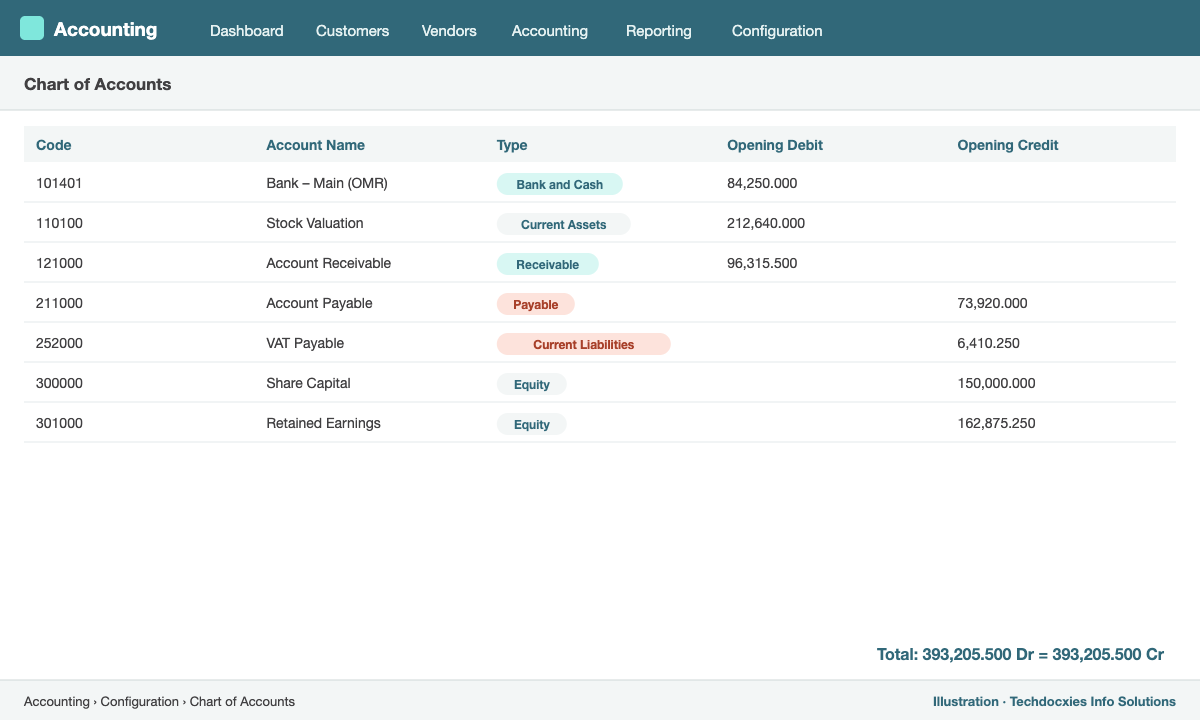Open the Configuration menu
Screen dimensions: 1200x720
(x=777, y=31)
